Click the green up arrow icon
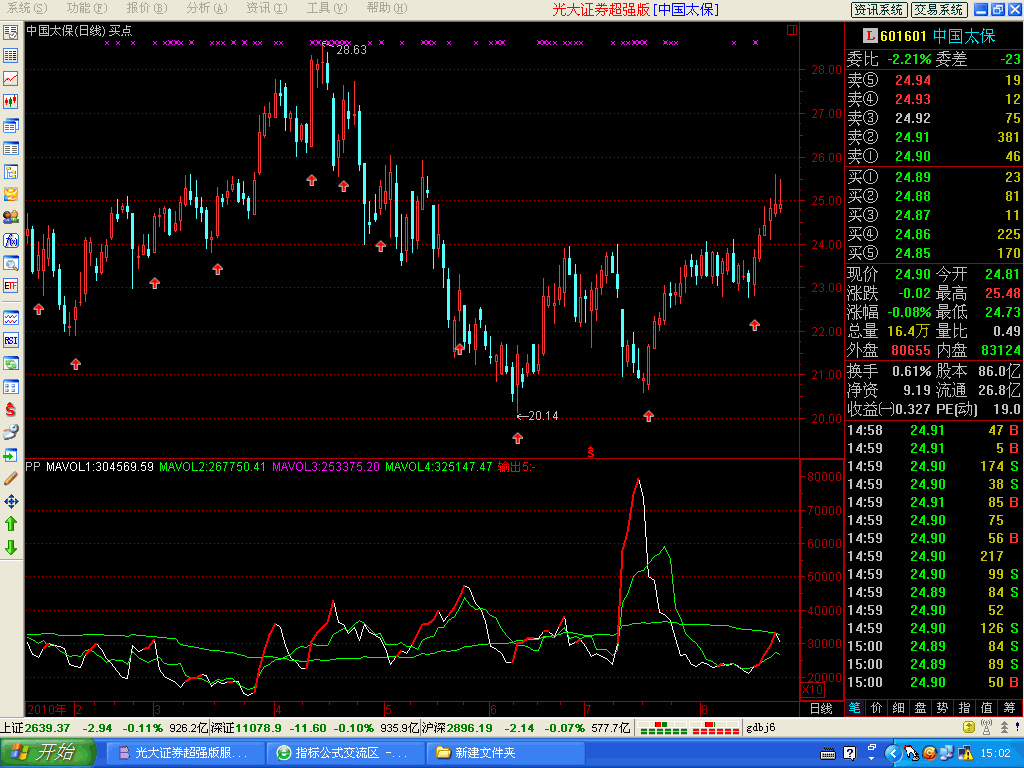1024x768 pixels. [11, 524]
